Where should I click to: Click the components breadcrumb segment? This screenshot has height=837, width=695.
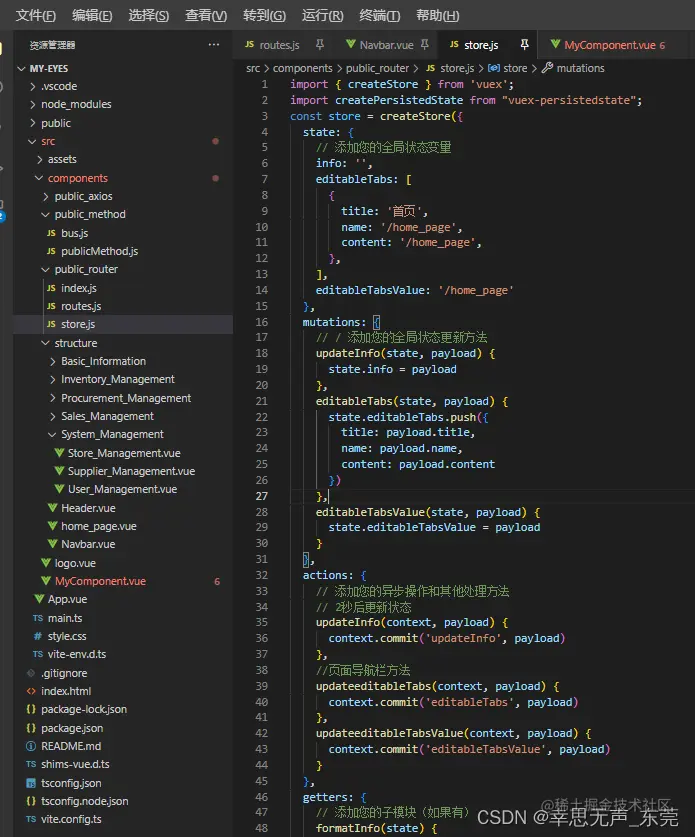pos(302,68)
